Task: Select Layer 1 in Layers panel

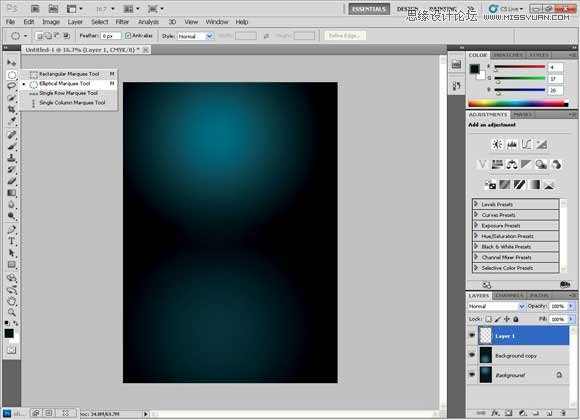Action: 523,336
